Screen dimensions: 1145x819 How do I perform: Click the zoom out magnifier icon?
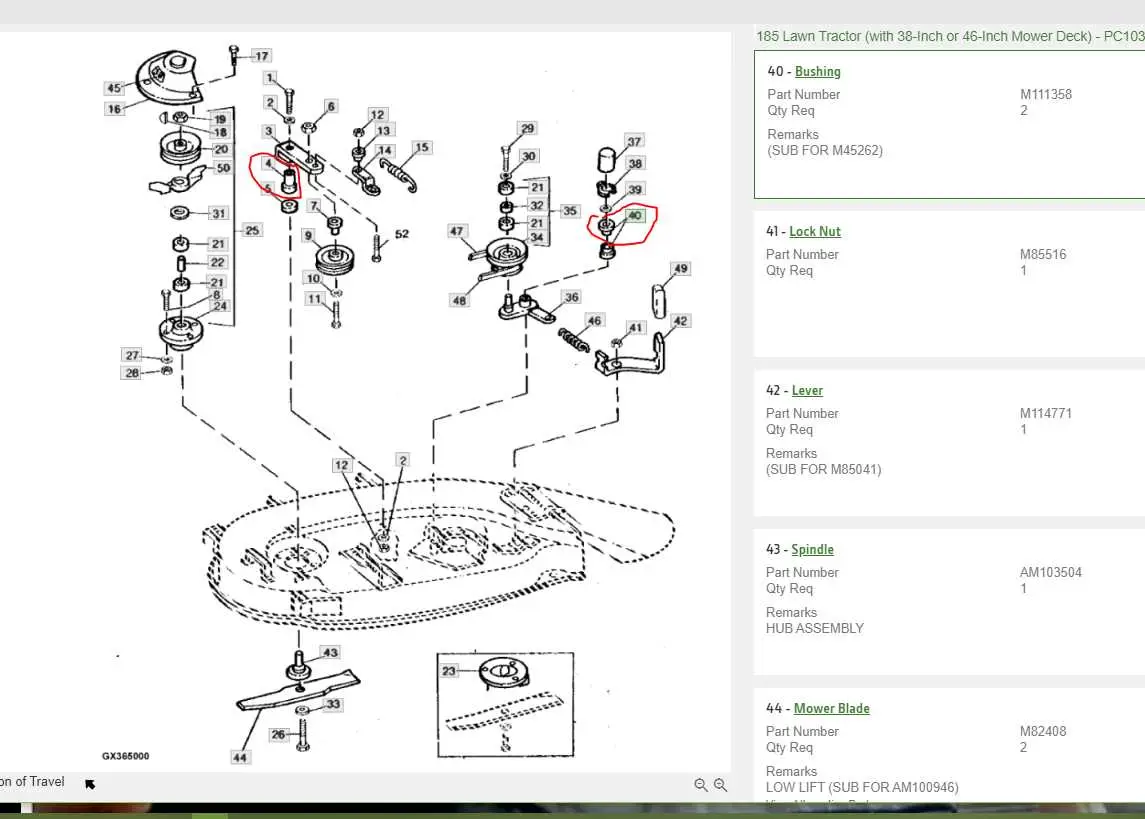(700, 785)
